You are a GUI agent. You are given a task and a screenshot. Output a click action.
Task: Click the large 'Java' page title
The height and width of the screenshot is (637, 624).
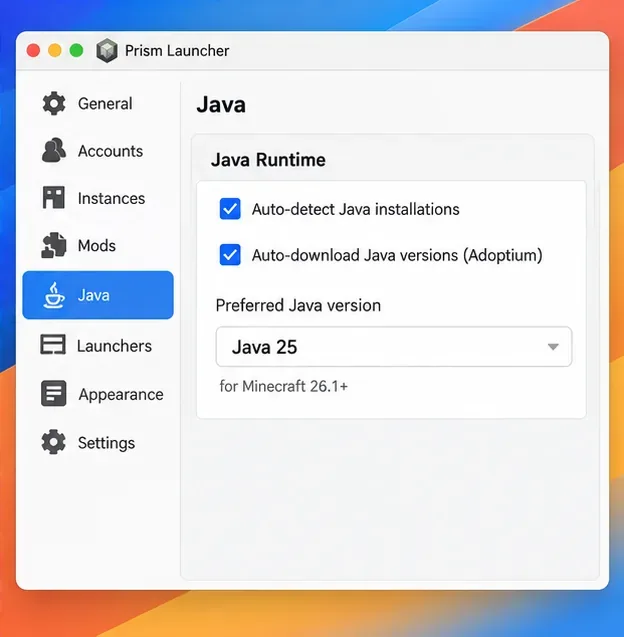pos(221,104)
